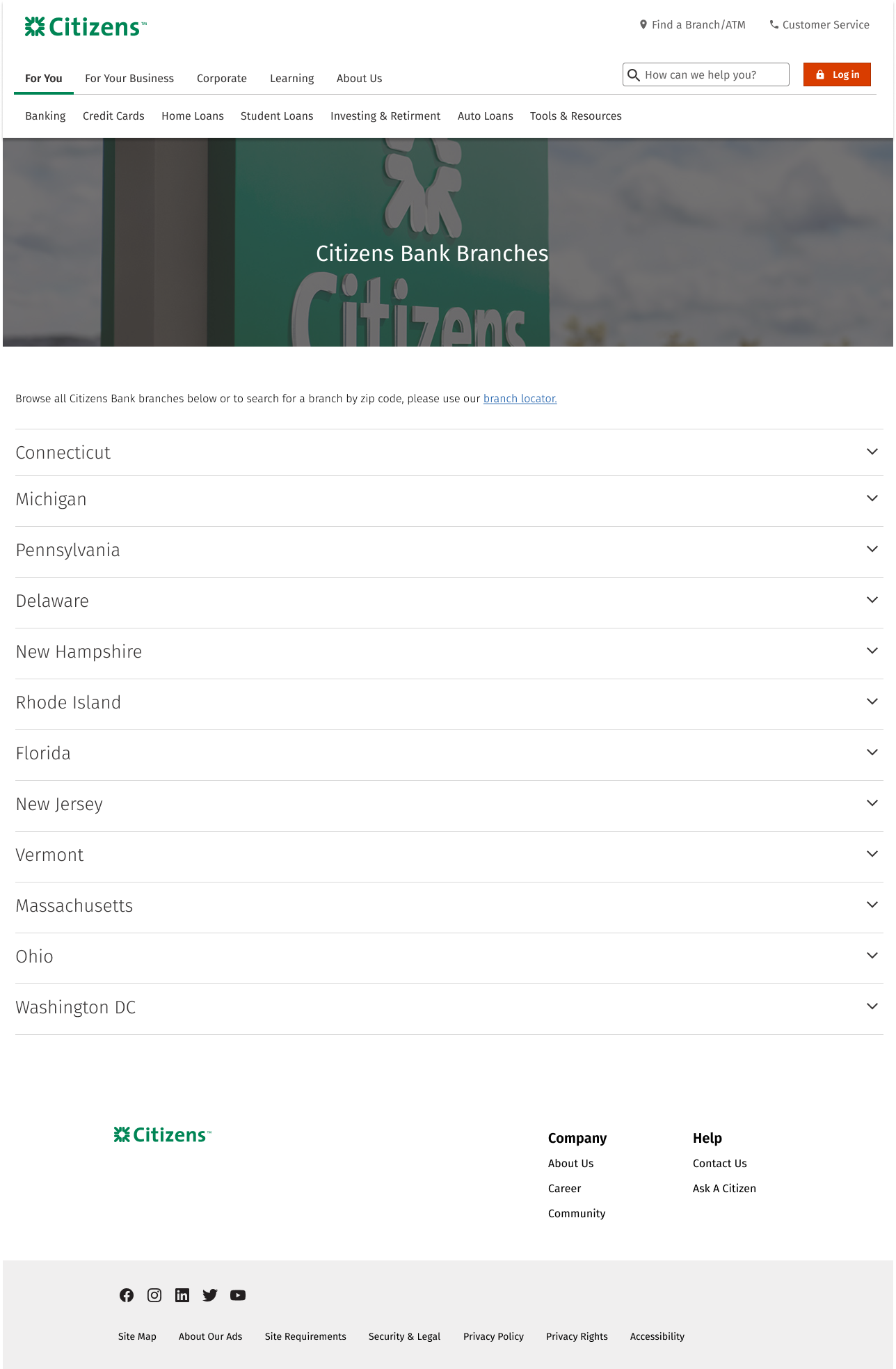Click the Citizens logo in header

(86, 27)
